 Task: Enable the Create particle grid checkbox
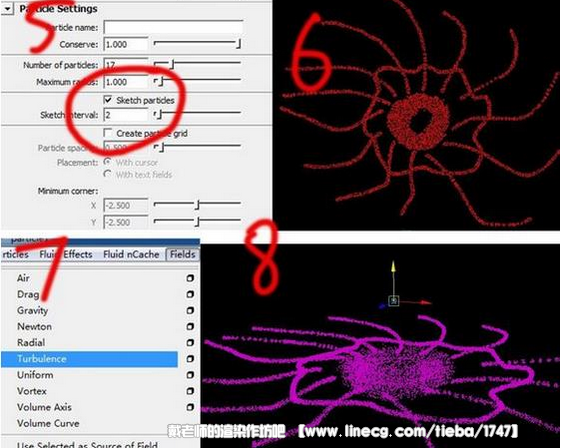108,133
